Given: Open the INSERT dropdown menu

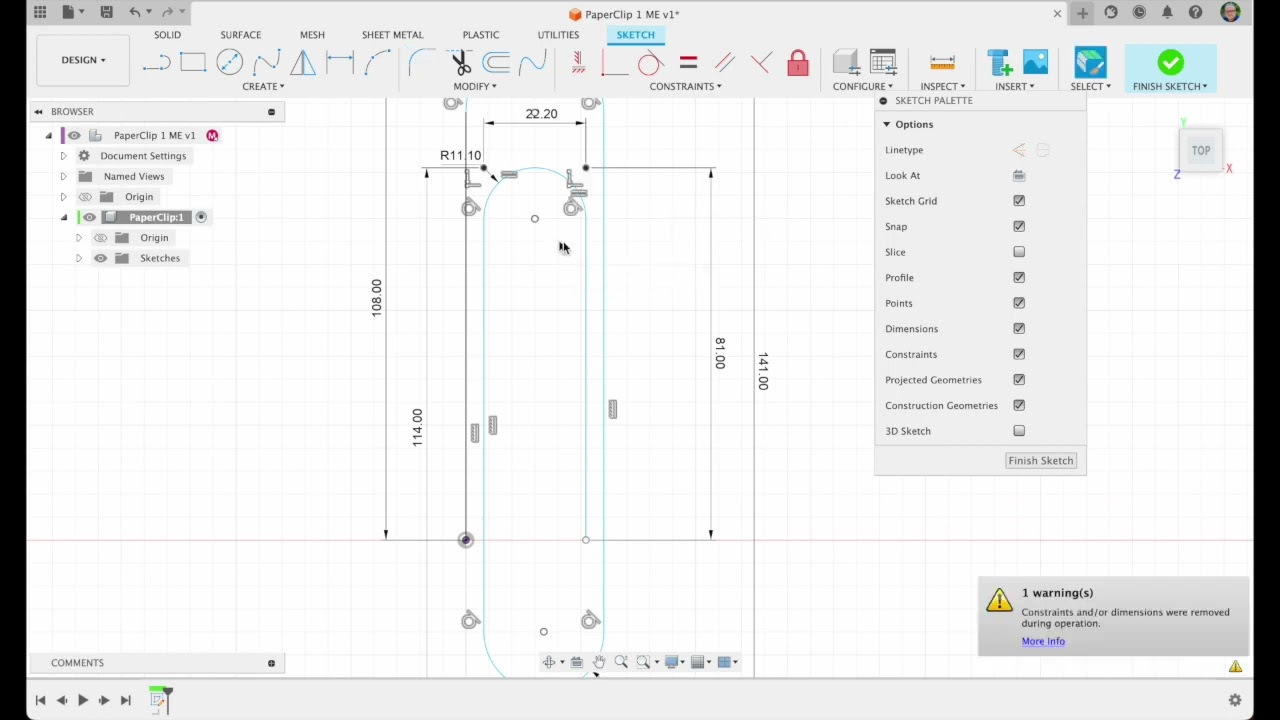Looking at the screenshot, I should click(1015, 86).
